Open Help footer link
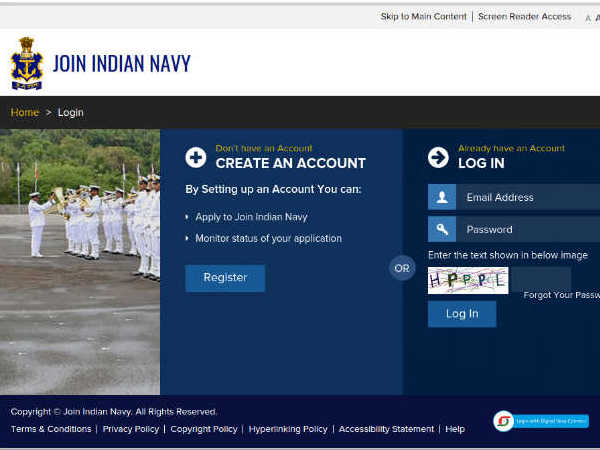Screen dimensions: 600x450 455,429
